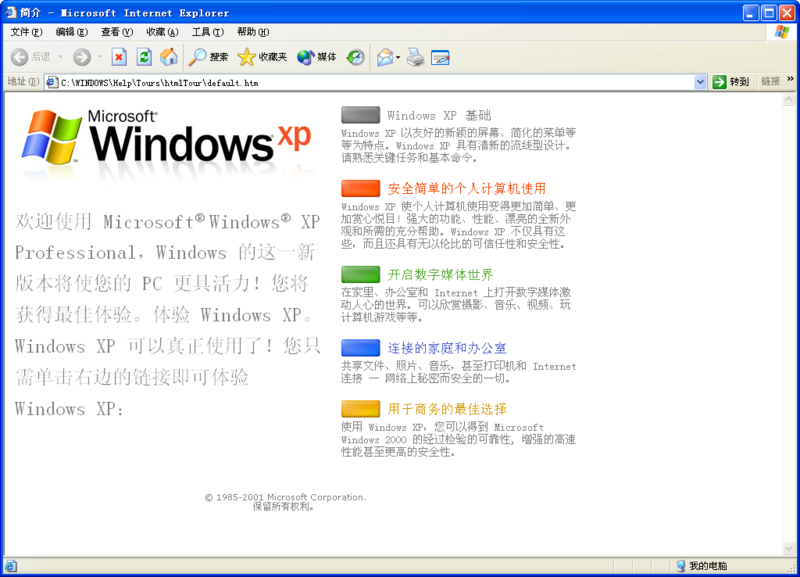Refresh the current page
The image size is (800, 577).
tap(146, 57)
